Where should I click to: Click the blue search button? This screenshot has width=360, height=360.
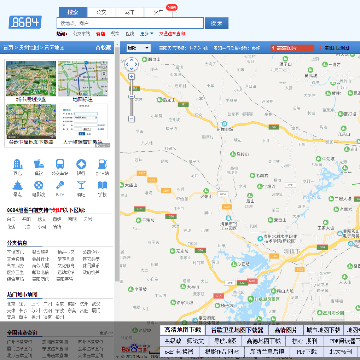[217, 23]
